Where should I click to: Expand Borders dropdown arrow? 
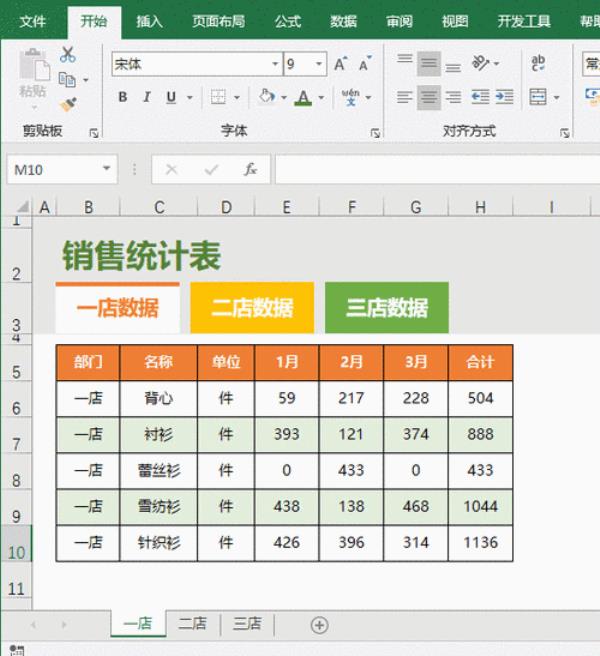pyautogui.click(x=237, y=97)
